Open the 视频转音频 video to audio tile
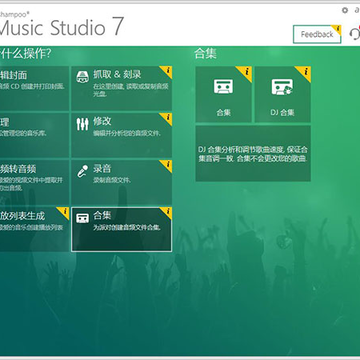Image resolution: width=360 pixels, height=360 pixels. click(x=34, y=182)
